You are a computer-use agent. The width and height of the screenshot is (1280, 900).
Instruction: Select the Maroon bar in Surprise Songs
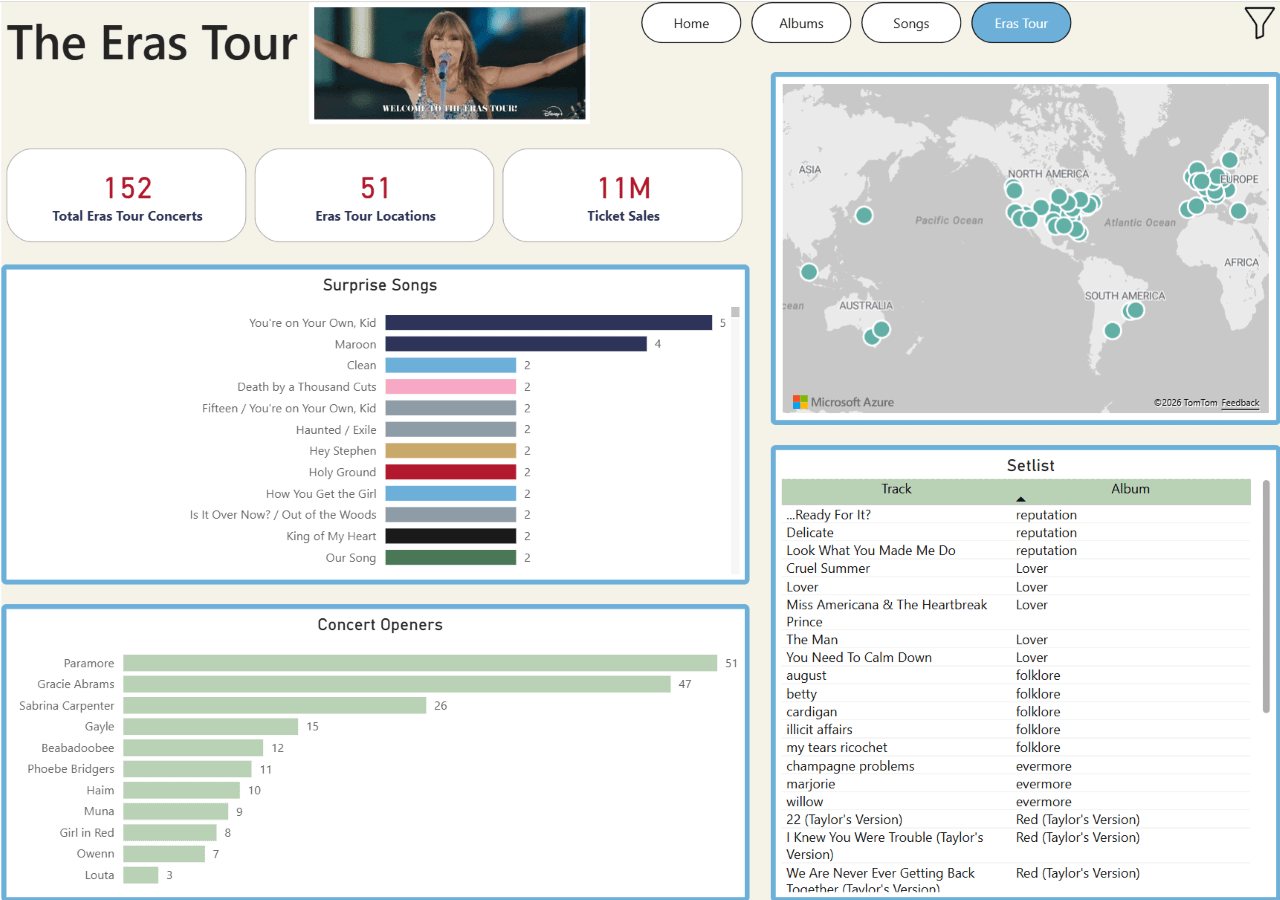click(x=516, y=344)
